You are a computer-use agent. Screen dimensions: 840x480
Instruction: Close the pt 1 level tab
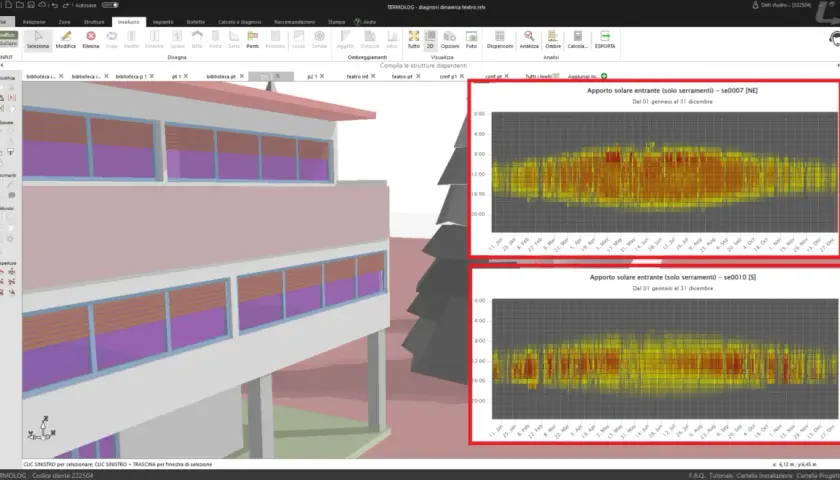click(186, 76)
